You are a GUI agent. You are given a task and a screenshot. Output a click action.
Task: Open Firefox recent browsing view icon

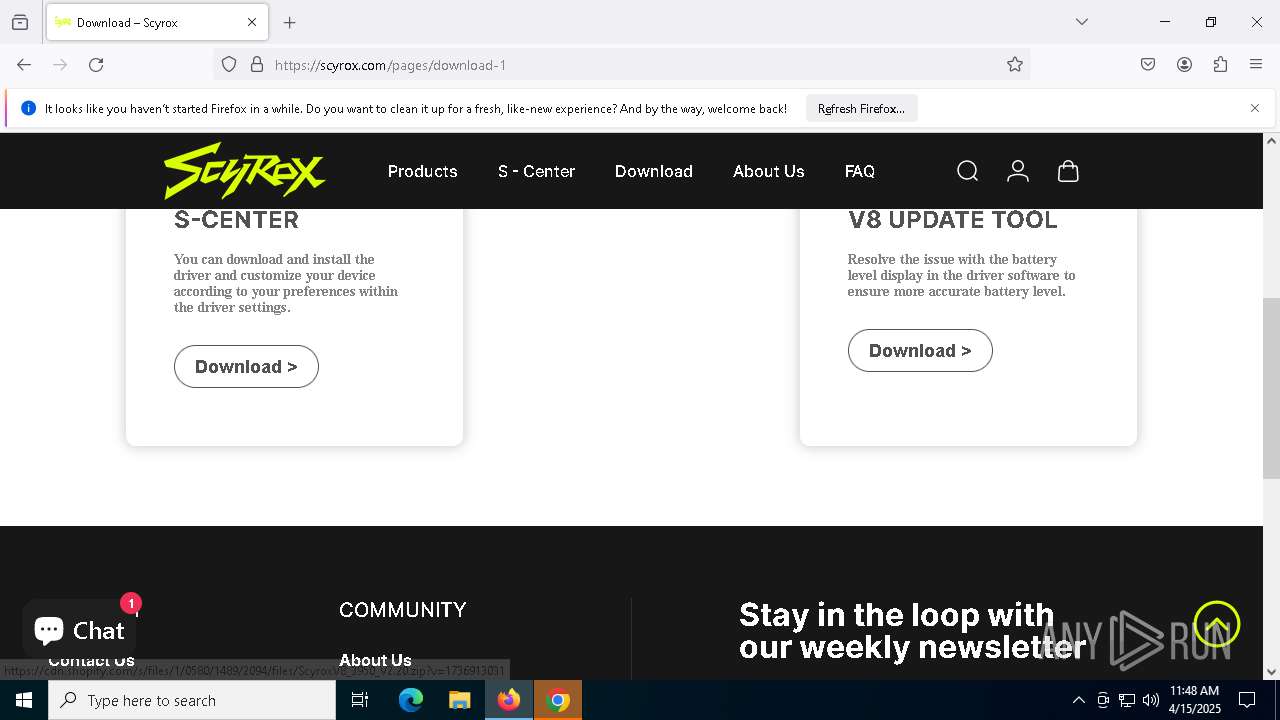(20, 22)
